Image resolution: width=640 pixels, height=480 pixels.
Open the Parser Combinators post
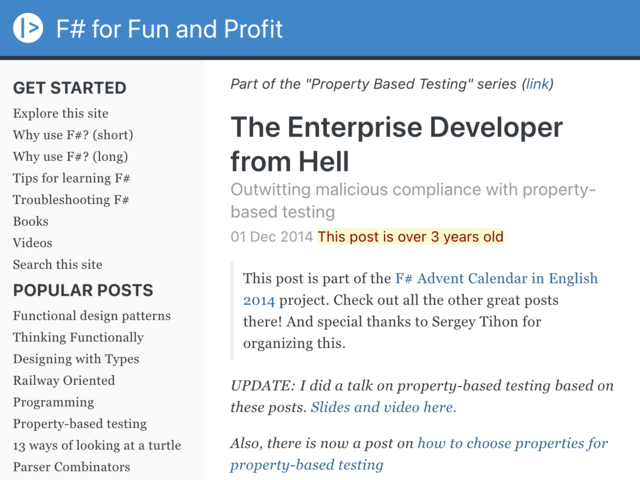click(x=72, y=467)
